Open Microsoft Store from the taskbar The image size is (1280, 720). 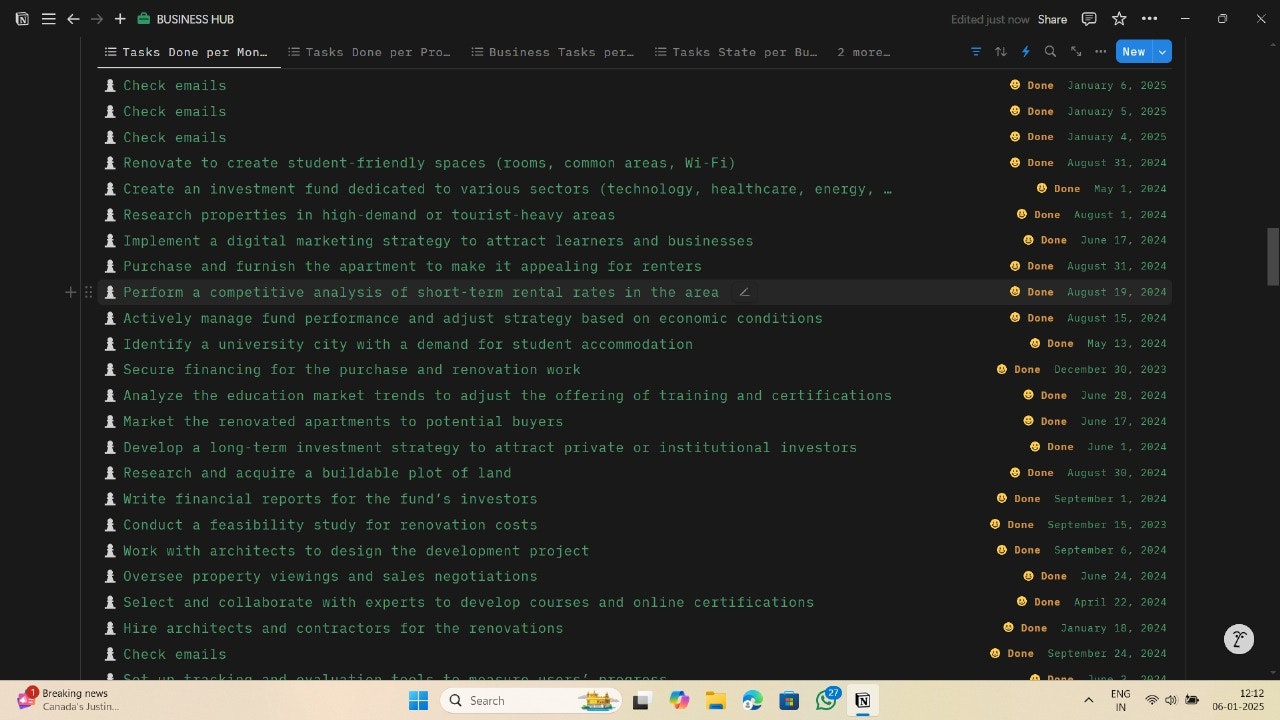[x=789, y=700]
